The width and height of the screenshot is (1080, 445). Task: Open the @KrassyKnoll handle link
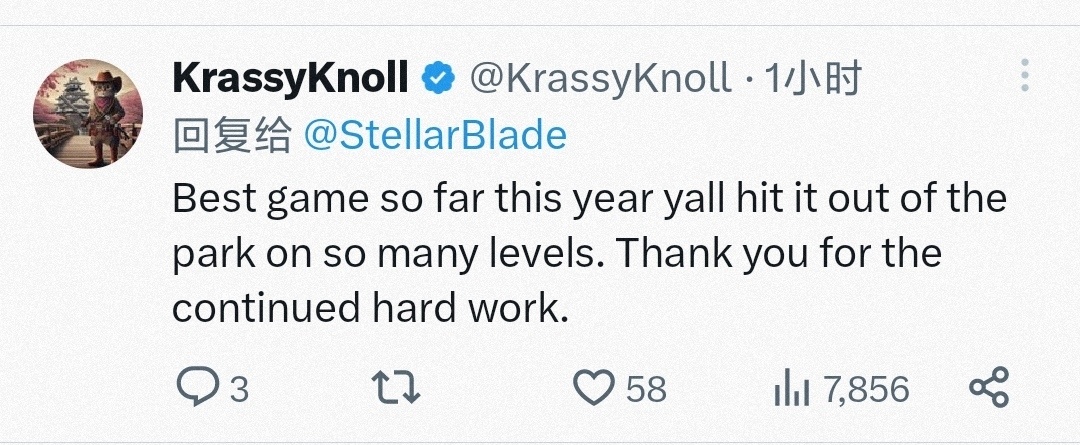coord(600,78)
